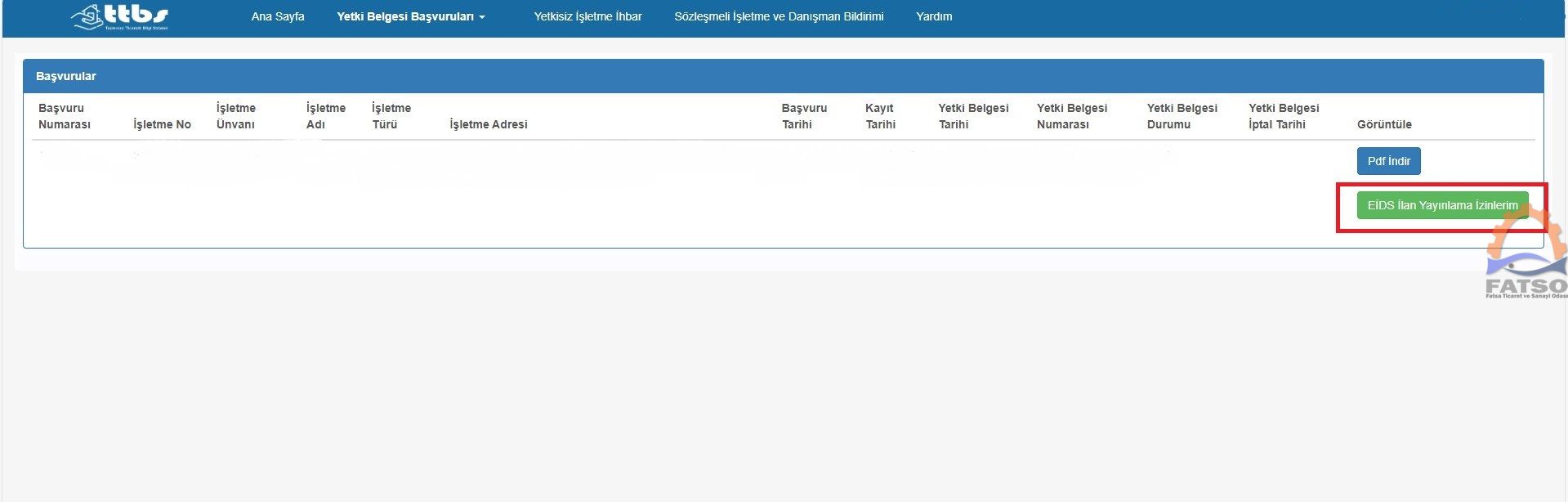1568x502 pixels.
Task: Open Sözleşmeli İşletme ve Danışman Bildirimi
Action: click(x=779, y=16)
